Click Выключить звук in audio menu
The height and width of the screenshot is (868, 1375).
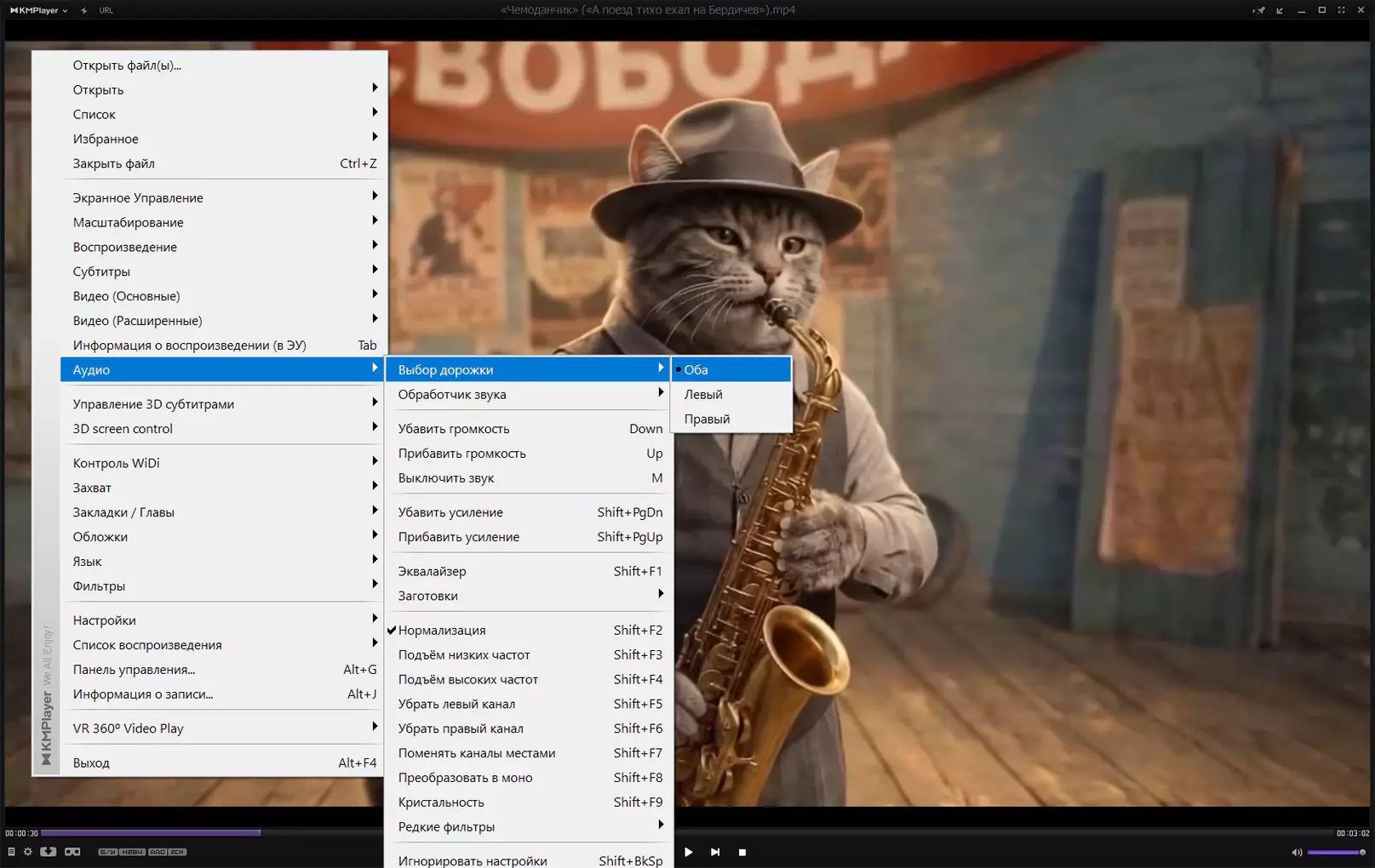pyautogui.click(x=529, y=478)
